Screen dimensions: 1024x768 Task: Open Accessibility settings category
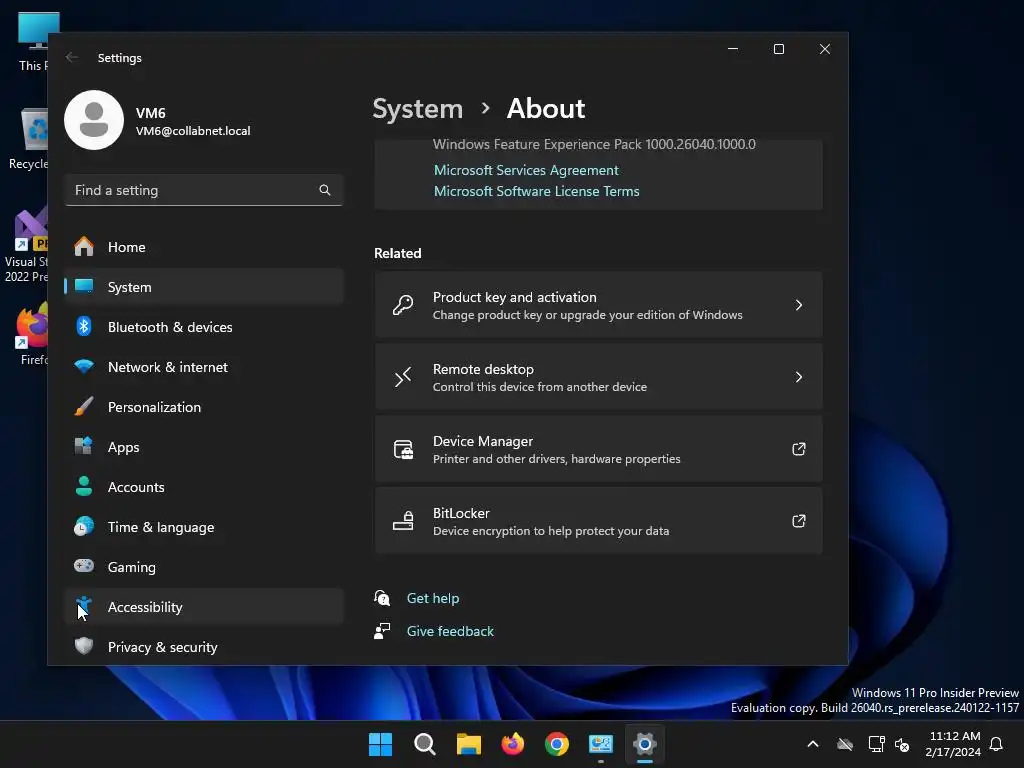[x=204, y=607]
